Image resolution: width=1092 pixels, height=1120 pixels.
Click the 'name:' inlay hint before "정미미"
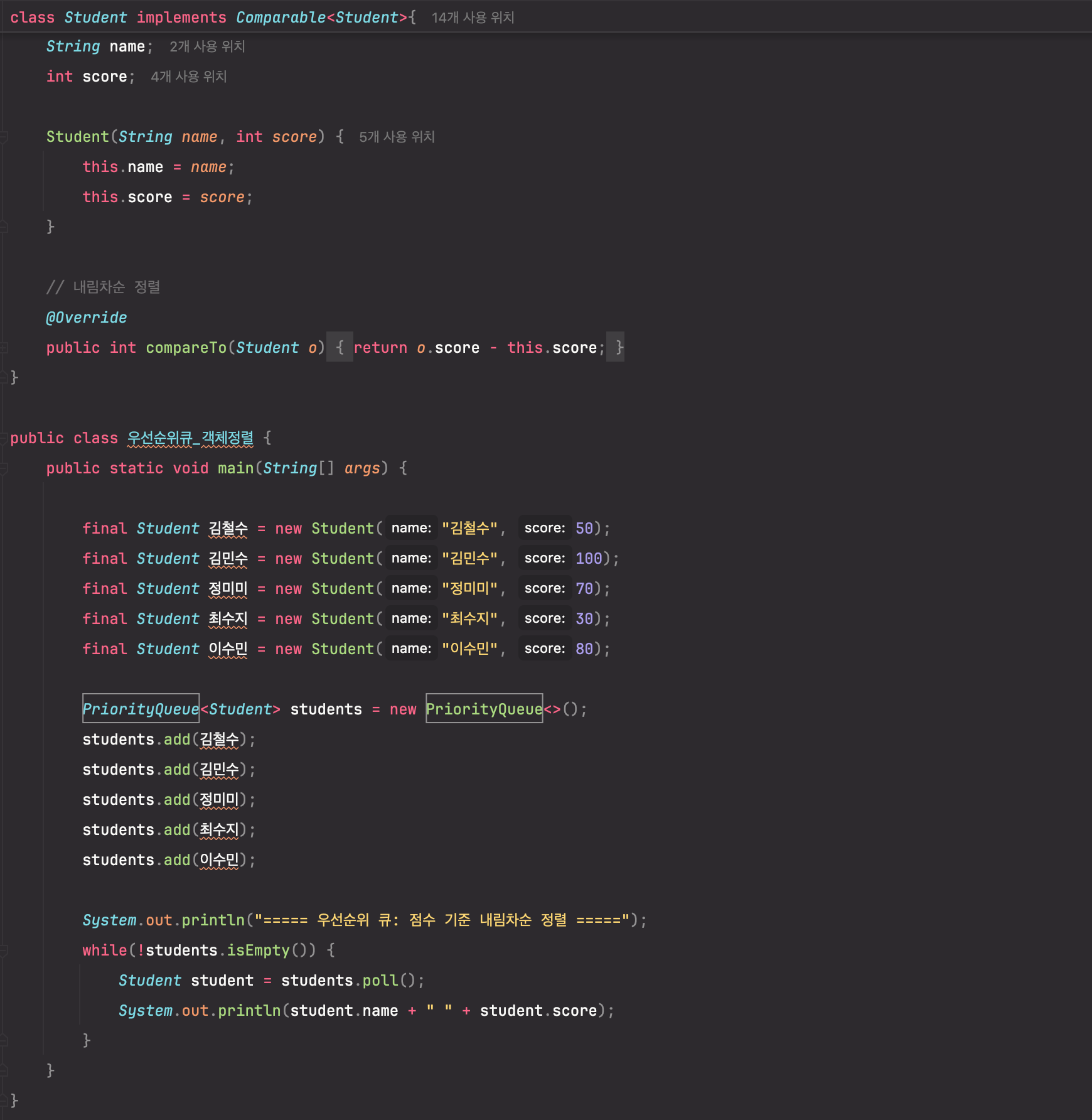[411, 589]
